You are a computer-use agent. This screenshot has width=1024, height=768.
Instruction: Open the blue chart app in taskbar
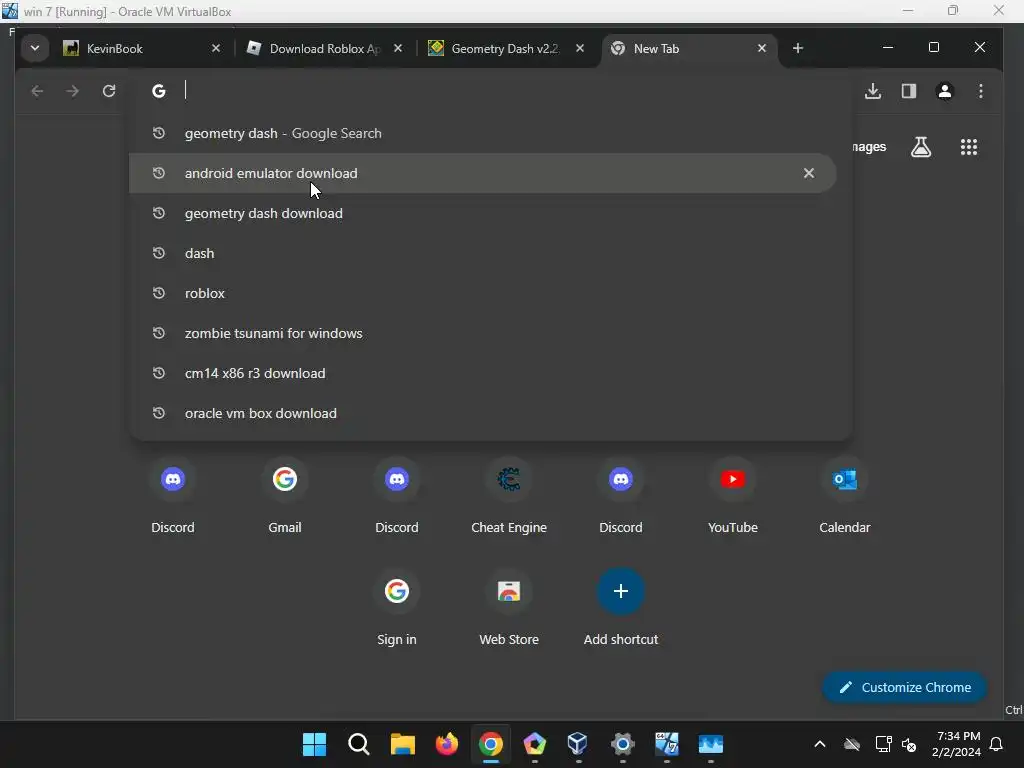click(711, 744)
